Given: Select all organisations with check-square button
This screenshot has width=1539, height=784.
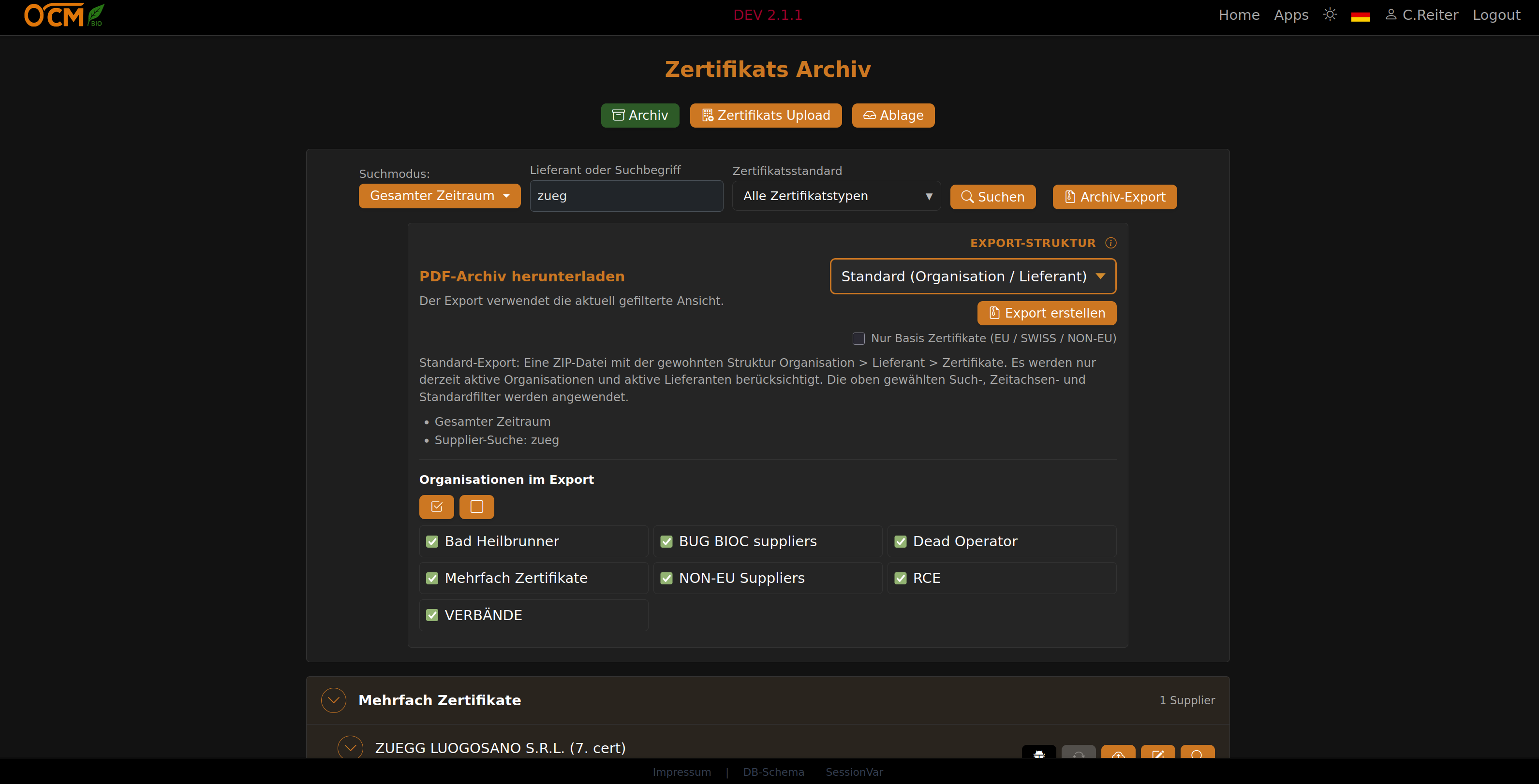Looking at the screenshot, I should (x=437, y=507).
